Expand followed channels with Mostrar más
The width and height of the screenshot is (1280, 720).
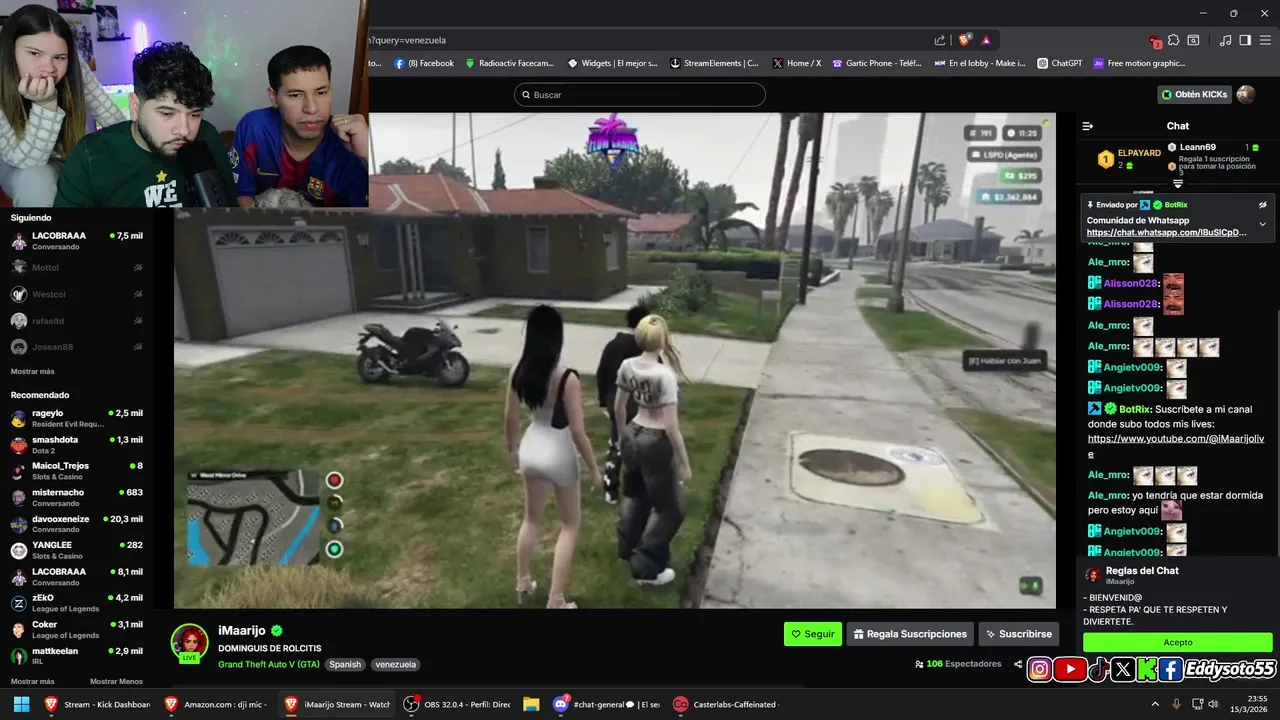pos(32,371)
